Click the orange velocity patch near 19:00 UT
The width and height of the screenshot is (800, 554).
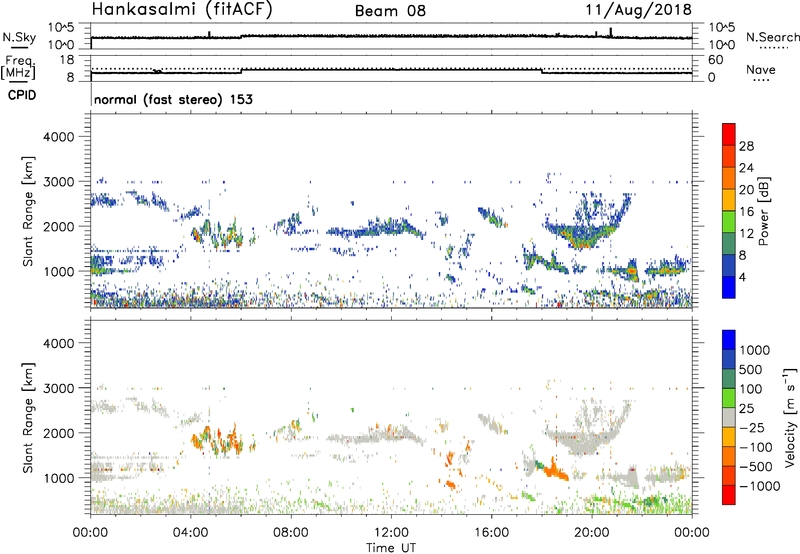point(555,471)
